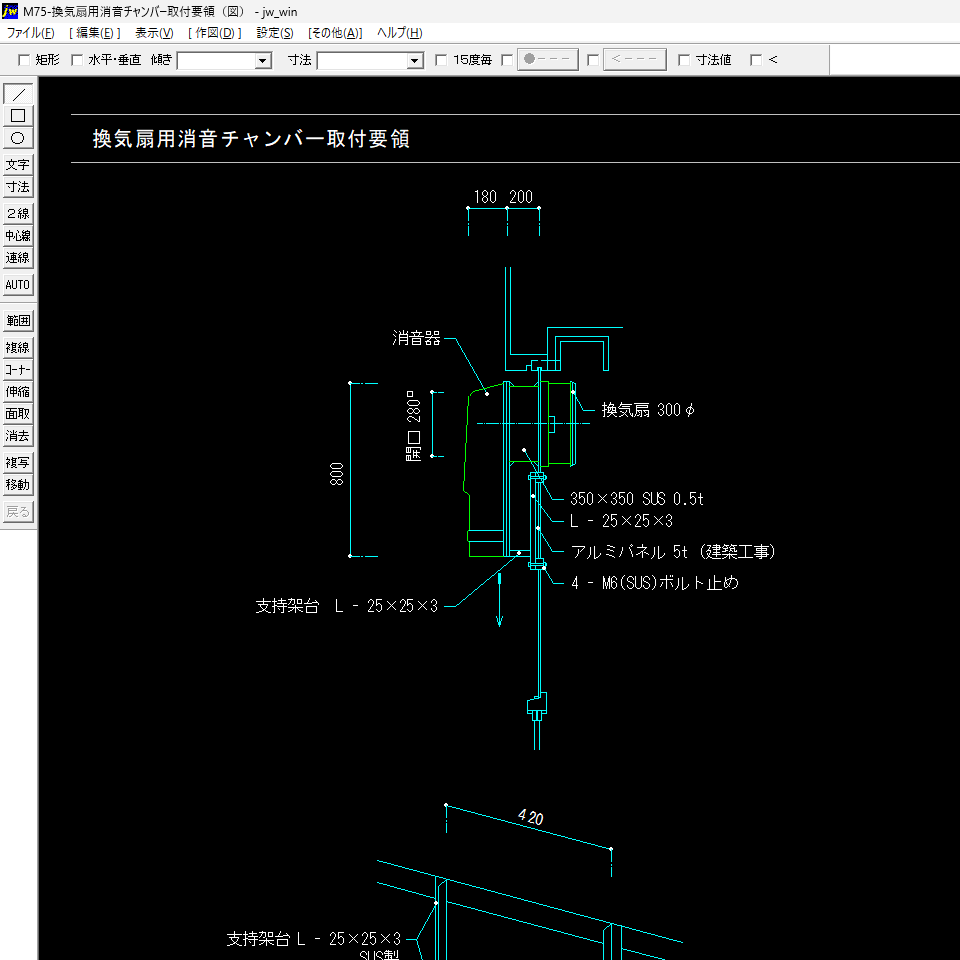Click the 移動 move tool
960x960 pixels.
(18, 485)
